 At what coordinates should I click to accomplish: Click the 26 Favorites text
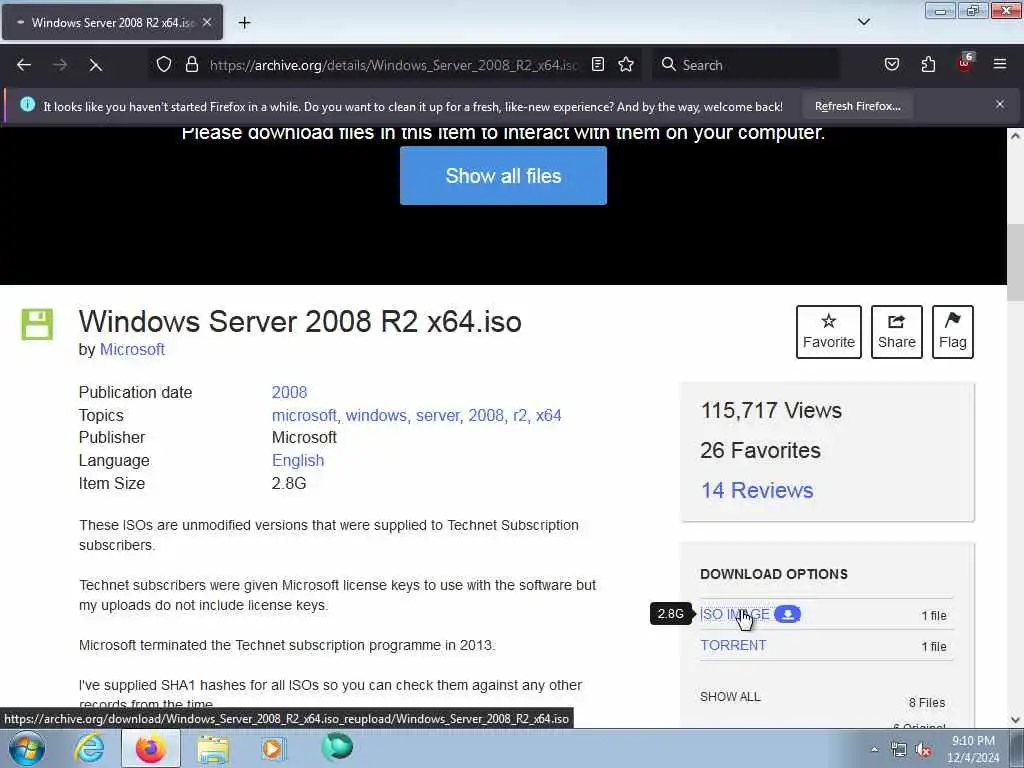pos(760,451)
